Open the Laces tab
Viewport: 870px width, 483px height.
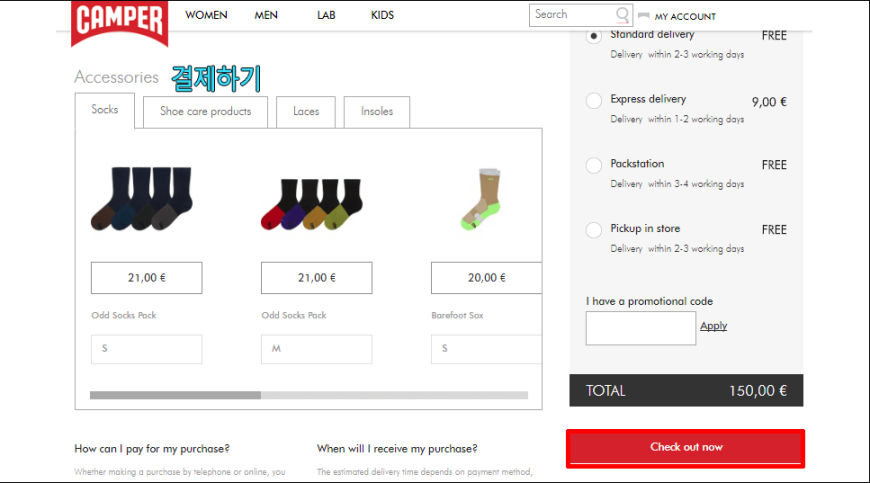(x=306, y=111)
